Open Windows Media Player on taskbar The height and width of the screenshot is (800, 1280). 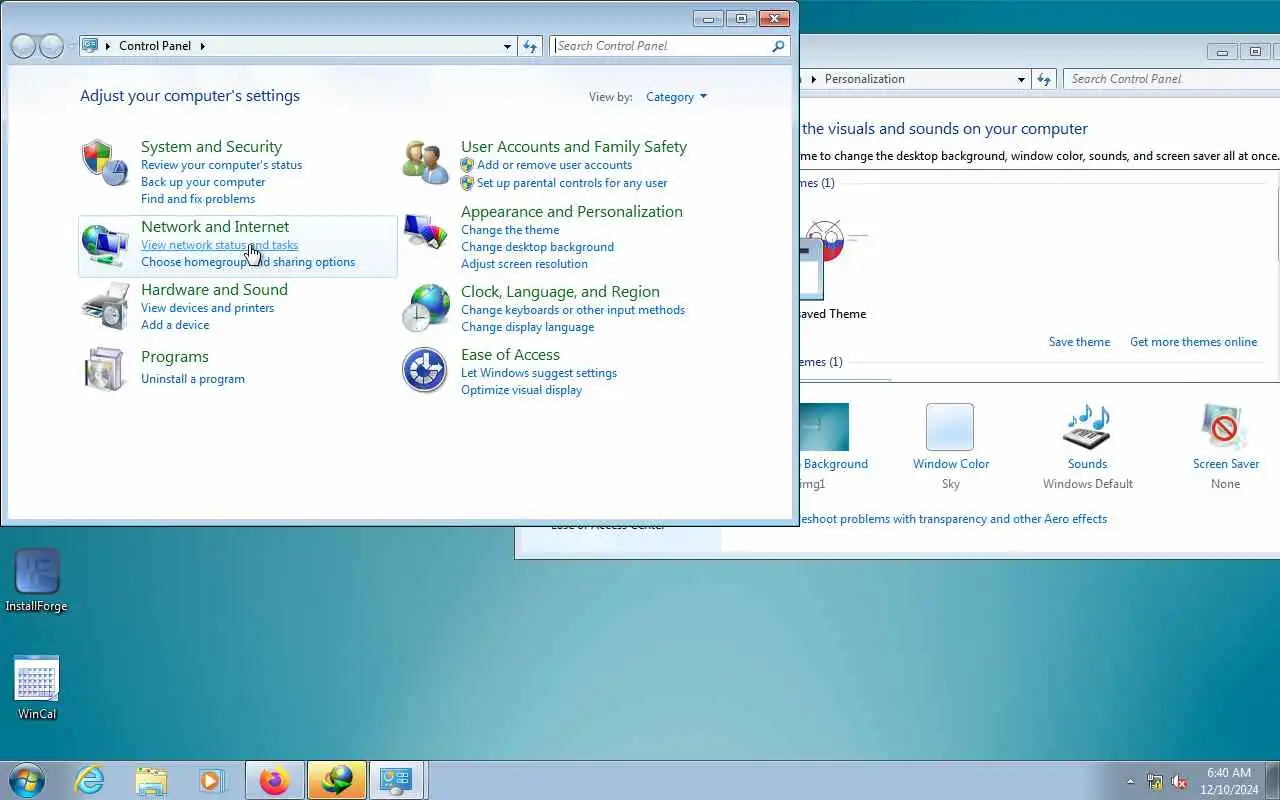212,780
